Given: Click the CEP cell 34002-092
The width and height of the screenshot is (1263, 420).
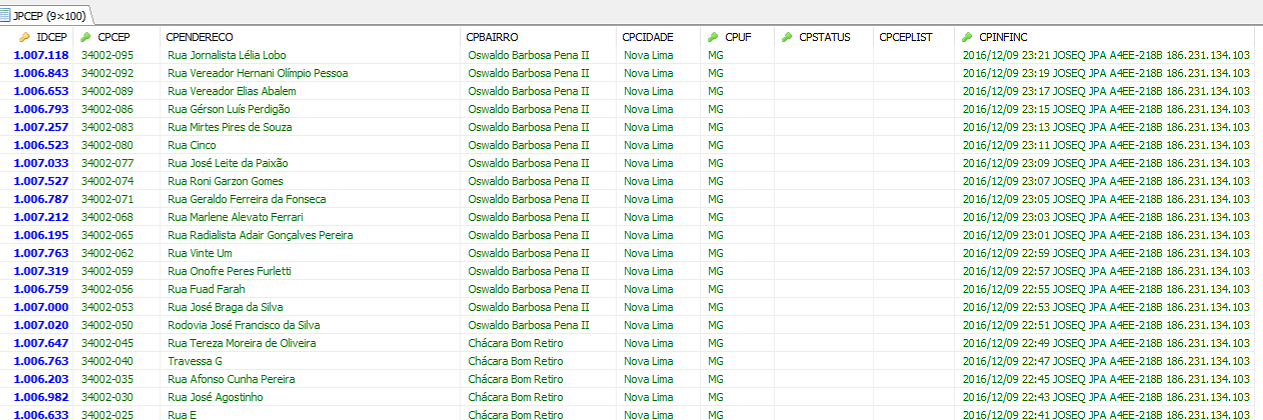Looking at the screenshot, I should click(107, 73).
